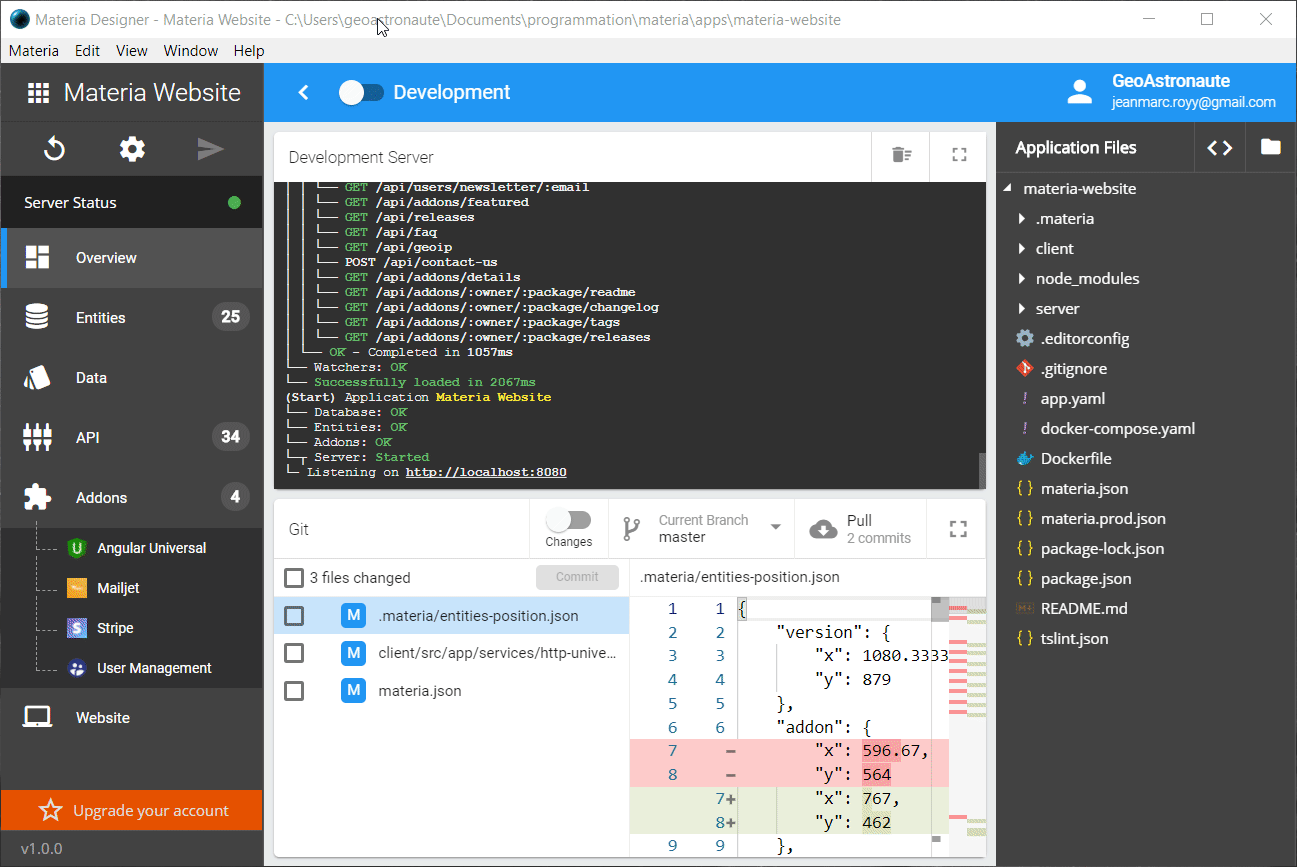The width and height of the screenshot is (1297, 867).
Task: Click the Dockerfile whale icon
Action: (1024, 459)
